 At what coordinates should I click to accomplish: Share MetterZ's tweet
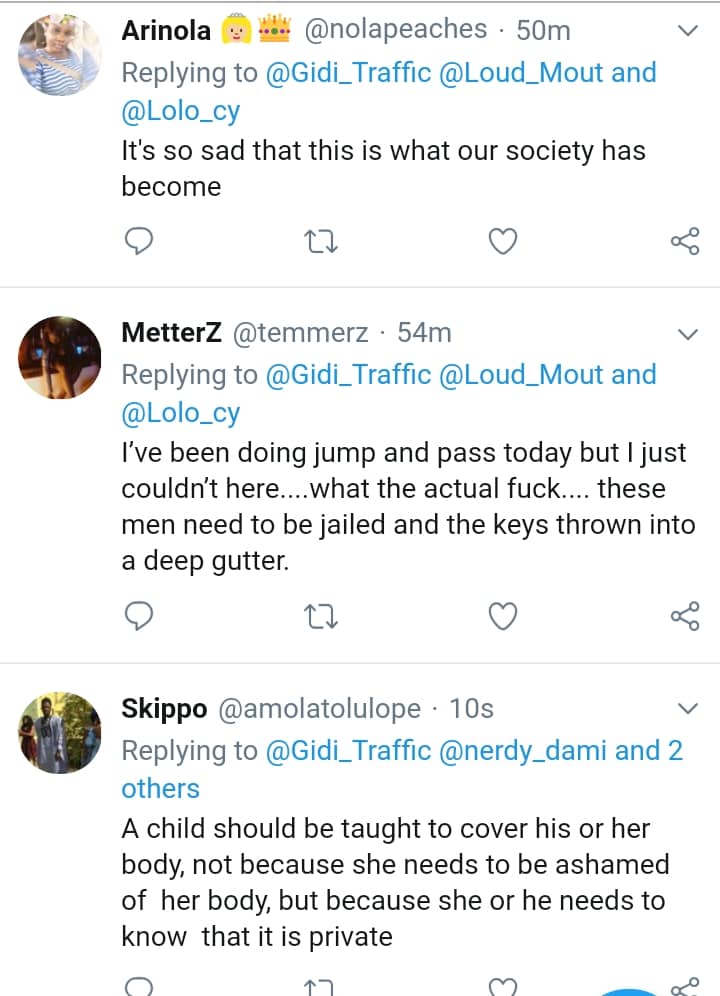(x=685, y=617)
